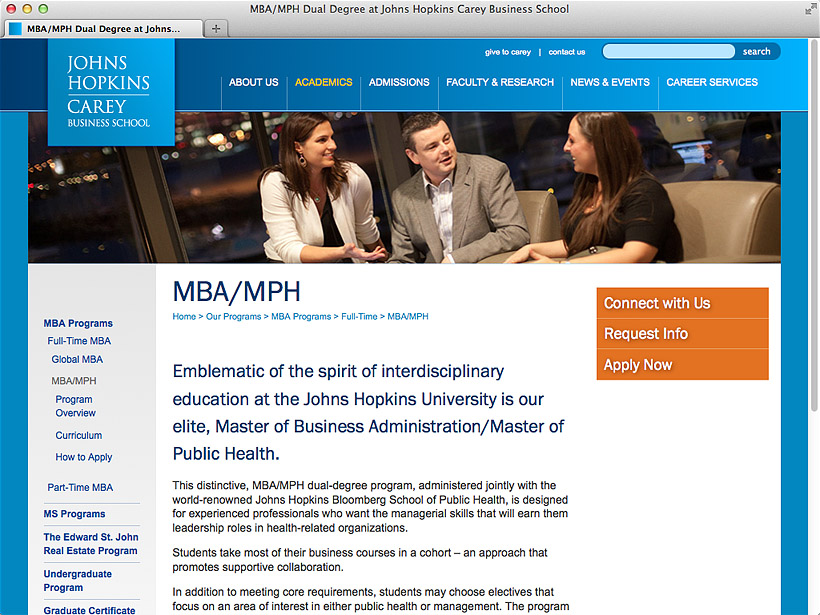
Task: Select the MBA/MPH Dual Degree browser tab
Action: (104, 29)
